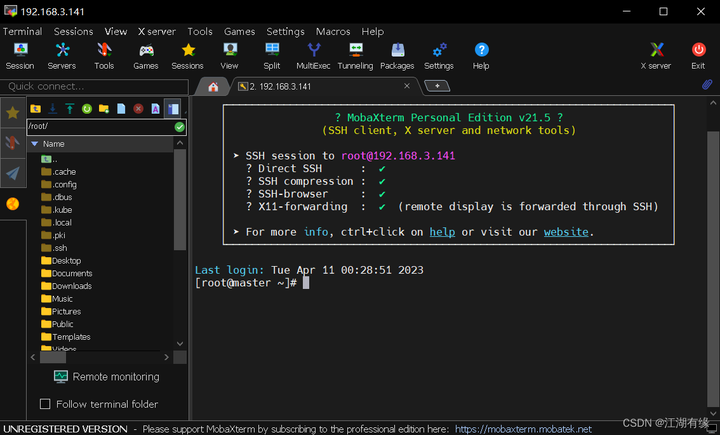Click the Home tab icon
The height and width of the screenshot is (435, 720).
point(213,86)
